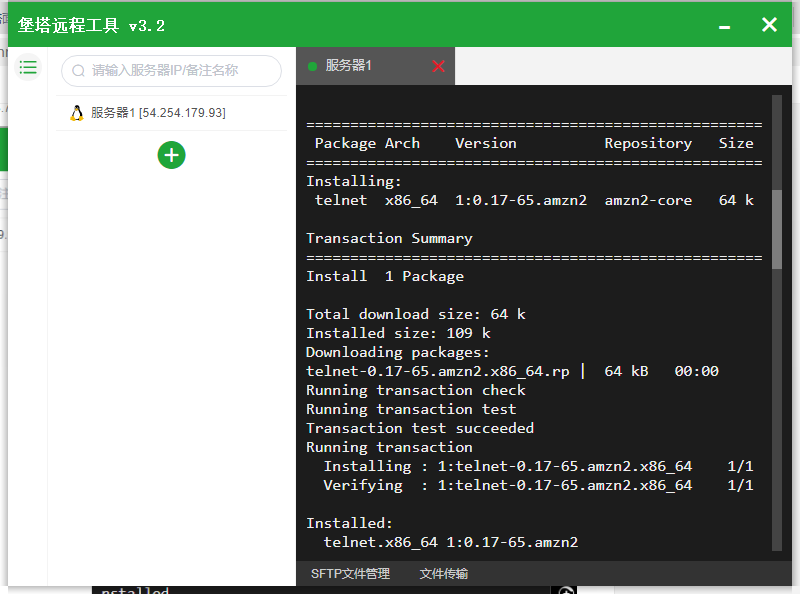
Task: Switch to the 服务器1 terminal tab
Action: pos(375,66)
